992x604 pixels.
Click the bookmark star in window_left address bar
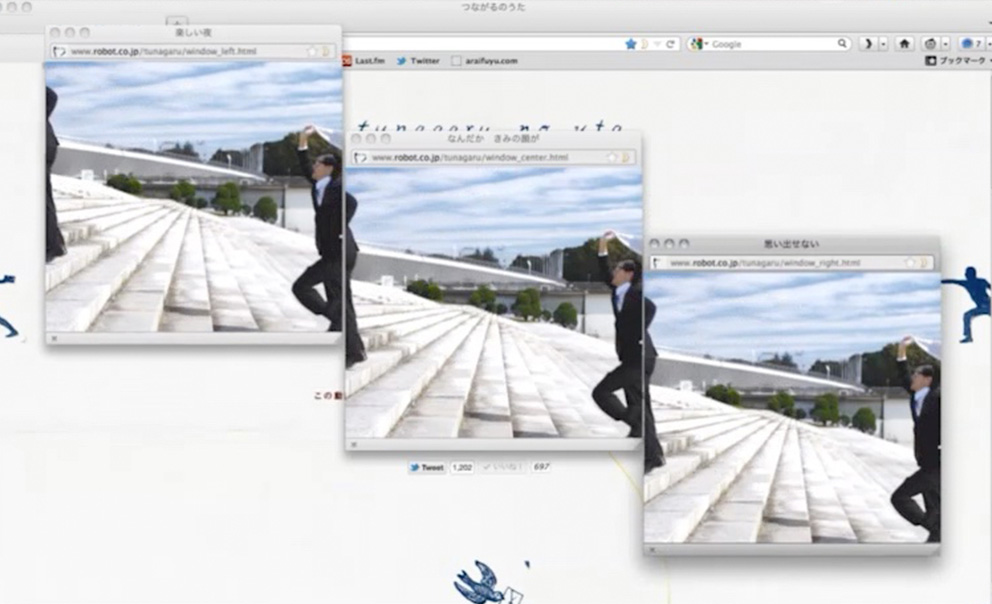(x=312, y=50)
